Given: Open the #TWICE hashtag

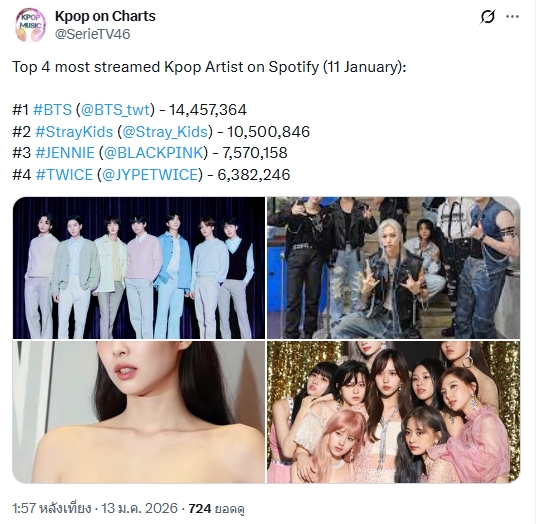Looking at the screenshot, I should (64, 175).
